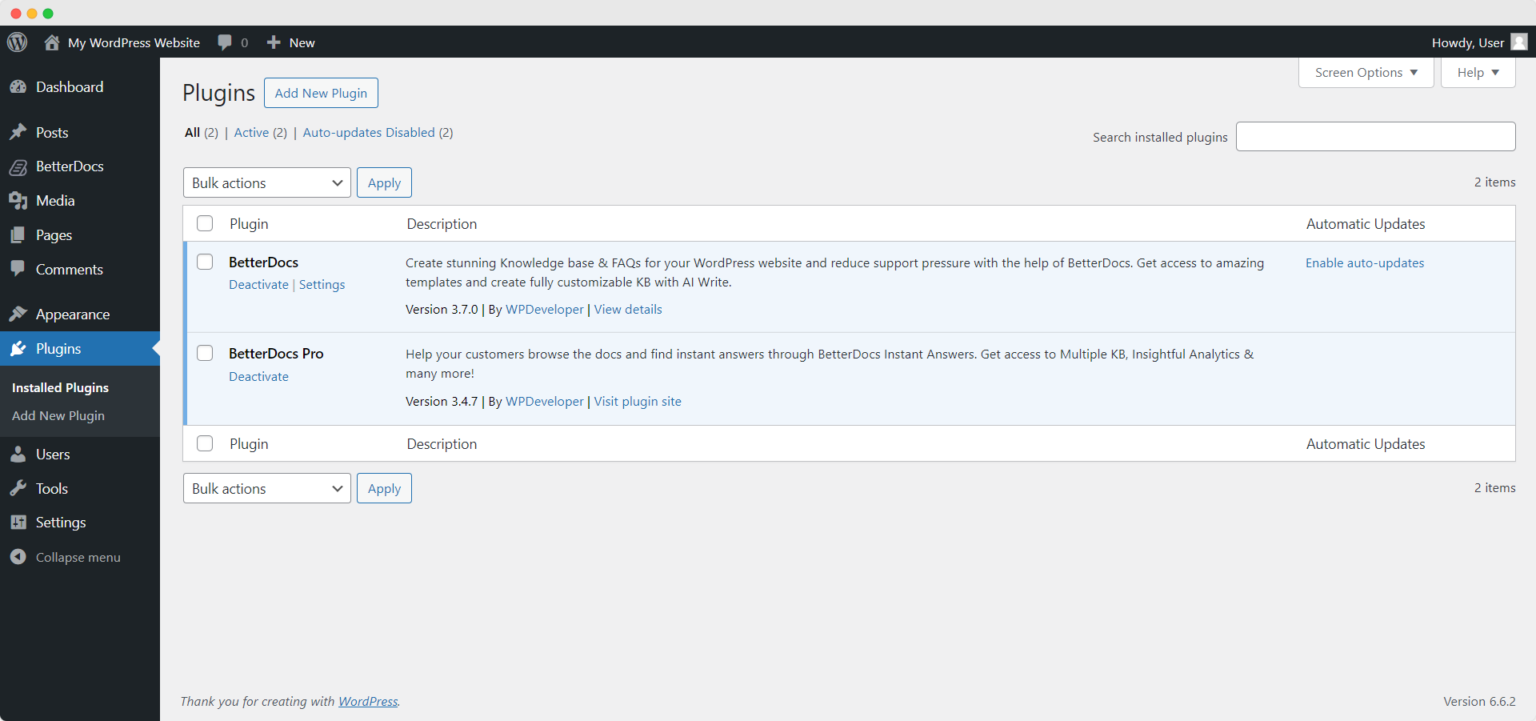The height and width of the screenshot is (721, 1536).
Task: Click inside the plugin search field
Action: pyautogui.click(x=1375, y=136)
